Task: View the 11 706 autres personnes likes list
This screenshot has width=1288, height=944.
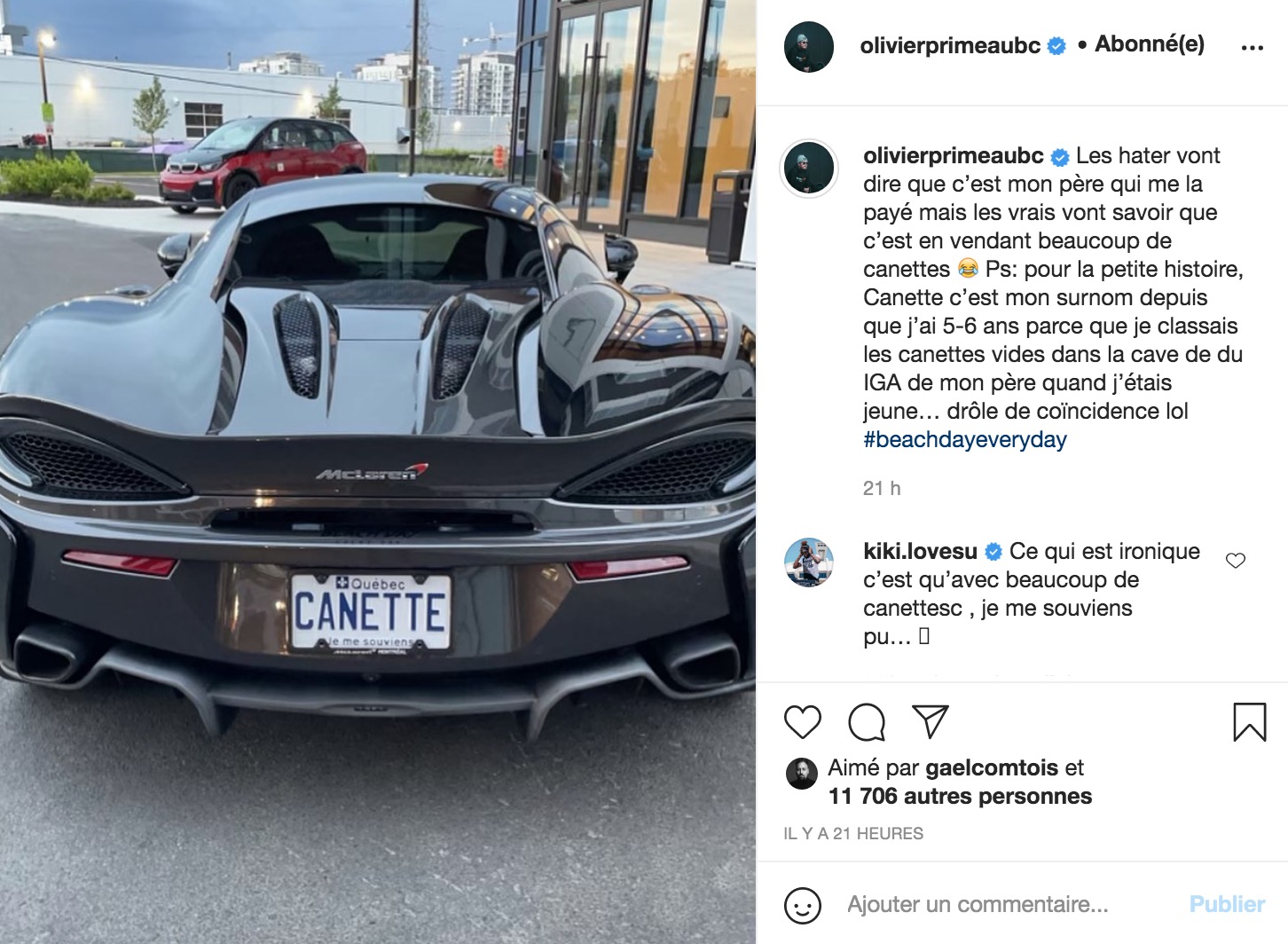Action: coord(960,797)
